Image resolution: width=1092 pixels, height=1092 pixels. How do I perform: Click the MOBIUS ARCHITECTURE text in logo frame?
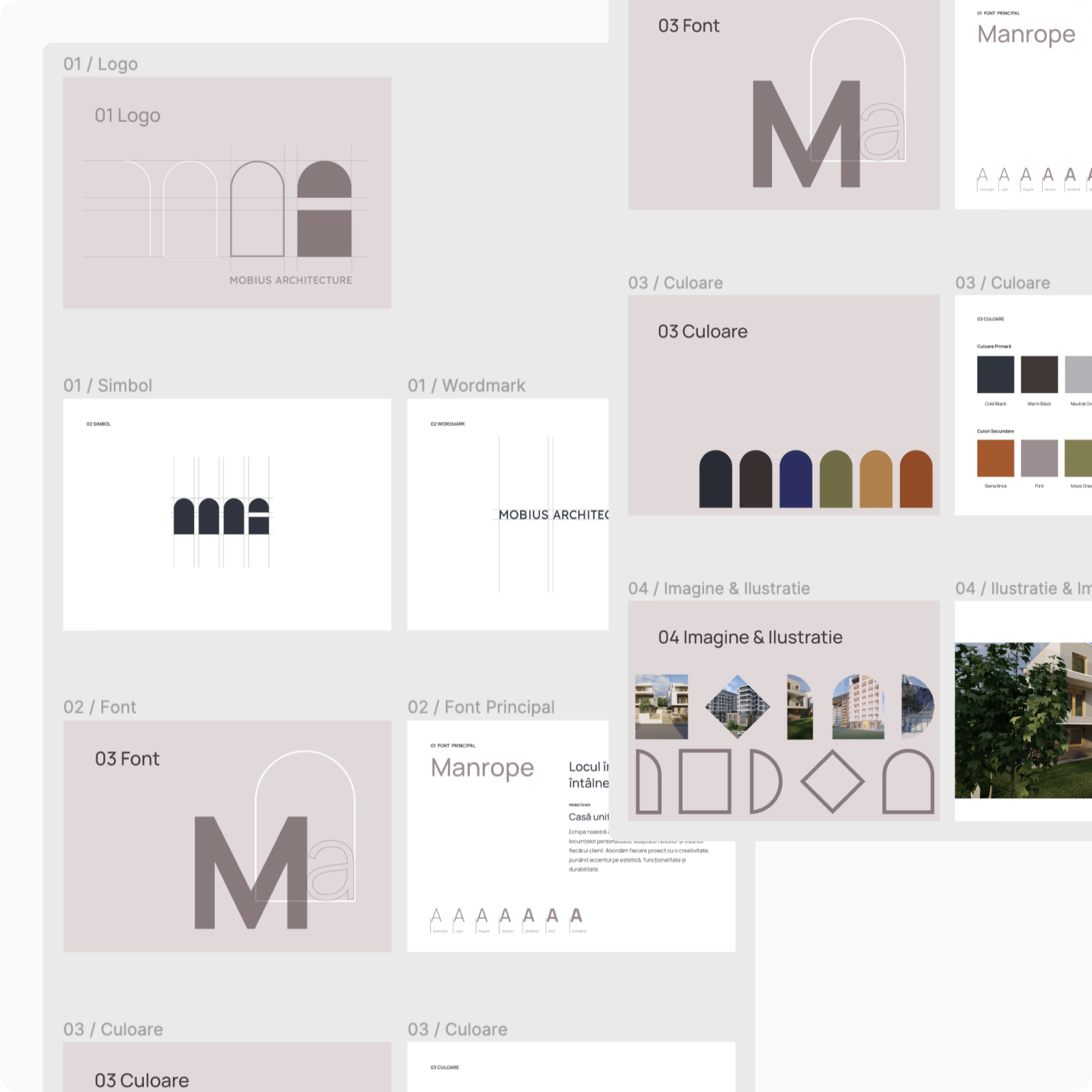[x=291, y=280]
